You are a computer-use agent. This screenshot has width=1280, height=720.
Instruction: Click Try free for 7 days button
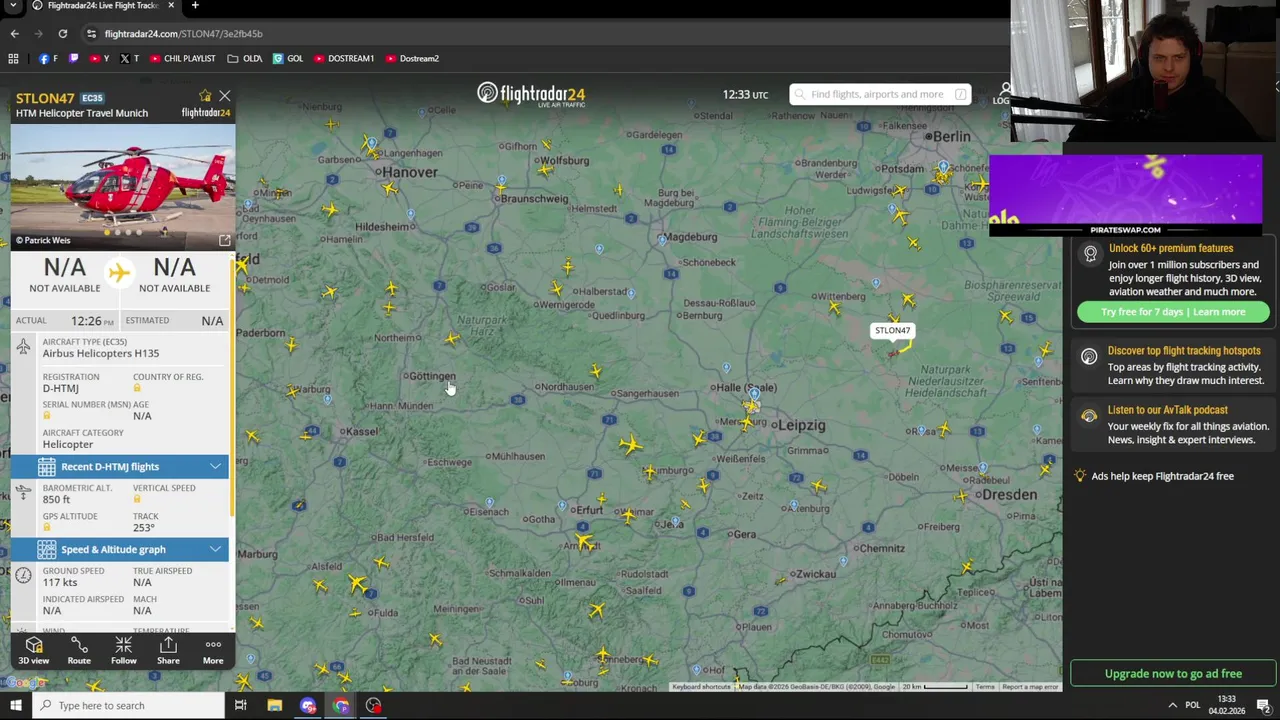tap(1173, 312)
